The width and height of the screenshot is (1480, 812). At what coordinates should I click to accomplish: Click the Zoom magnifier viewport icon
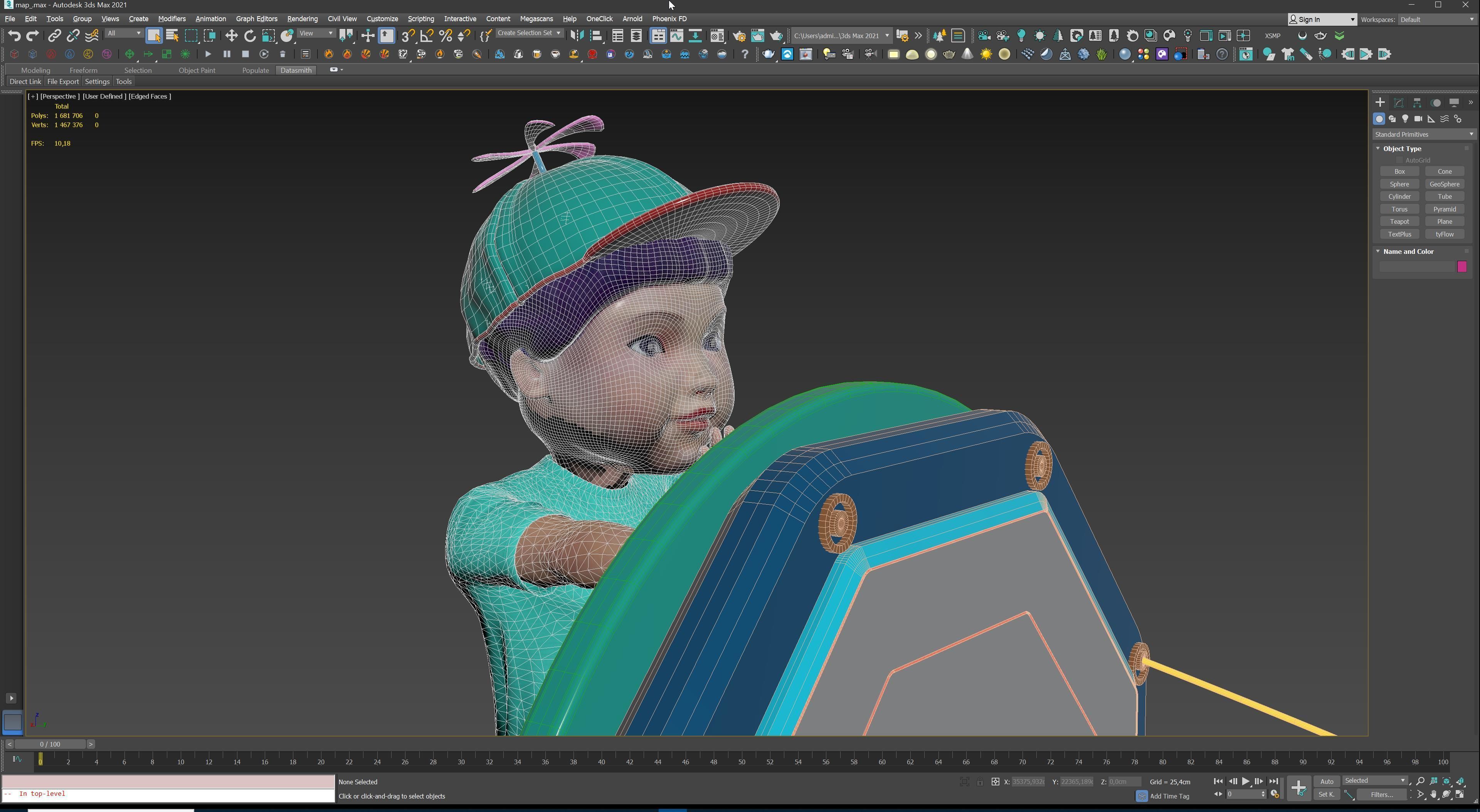click(x=1420, y=781)
